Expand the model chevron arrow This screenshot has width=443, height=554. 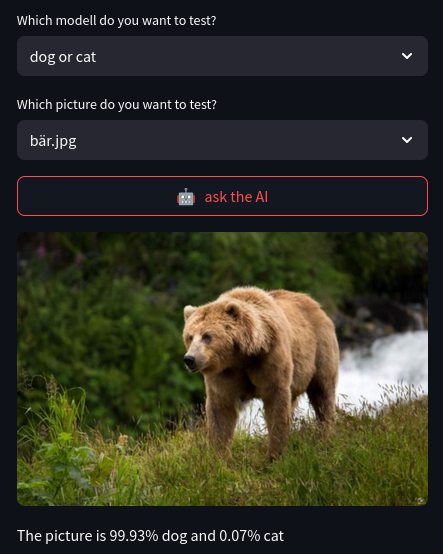pyautogui.click(x=407, y=56)
